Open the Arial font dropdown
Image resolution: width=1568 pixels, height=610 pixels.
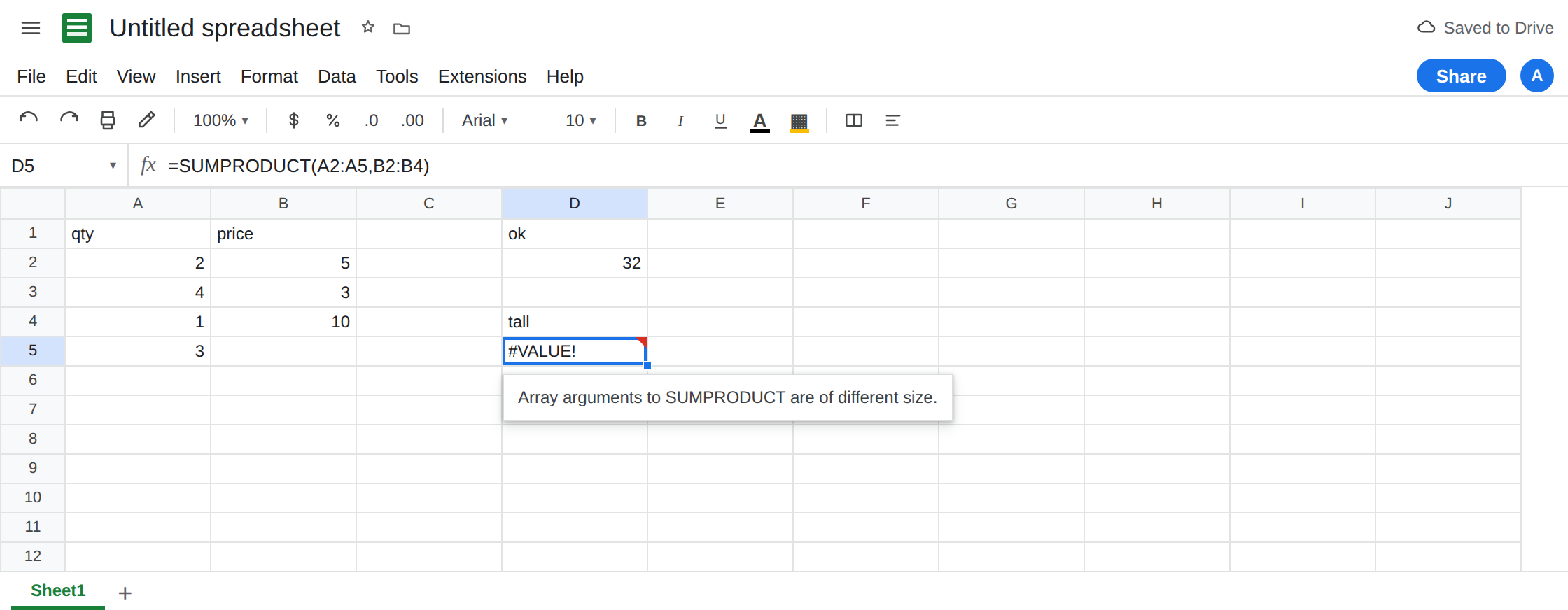pyautogui.click(x=484, y=120)
